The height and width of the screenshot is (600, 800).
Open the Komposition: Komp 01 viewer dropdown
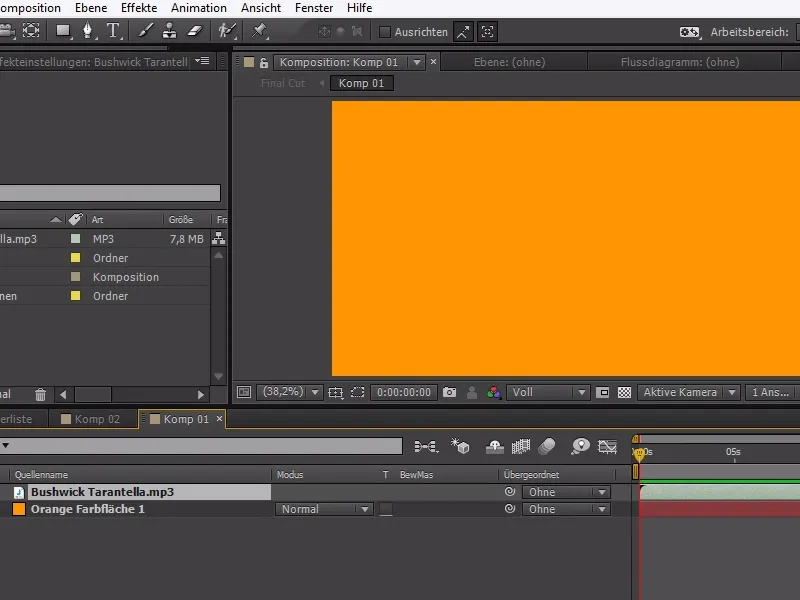[417, 62]
